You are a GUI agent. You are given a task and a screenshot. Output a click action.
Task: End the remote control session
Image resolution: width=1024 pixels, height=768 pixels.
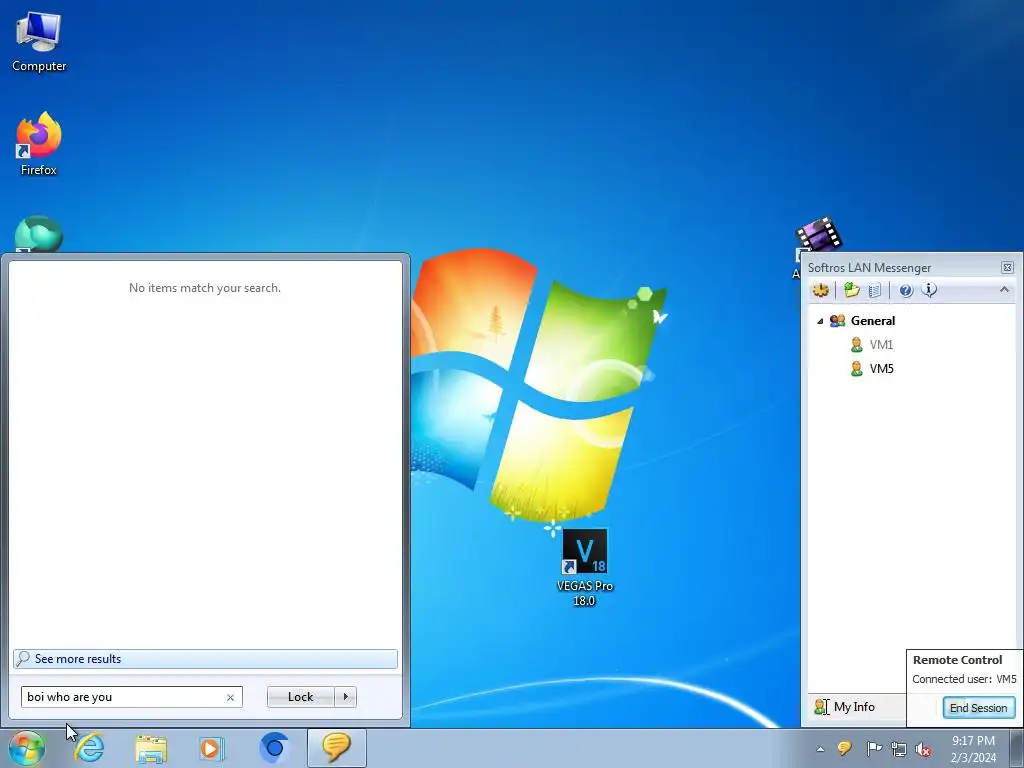tap(978, 708)
